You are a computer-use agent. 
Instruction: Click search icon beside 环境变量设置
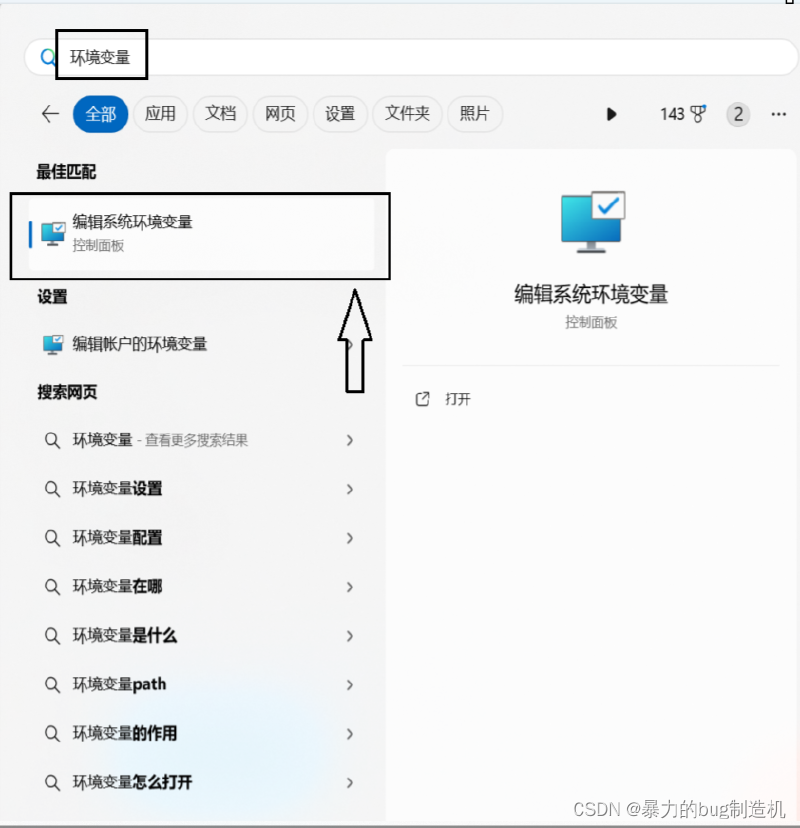[x=52, y=489]
